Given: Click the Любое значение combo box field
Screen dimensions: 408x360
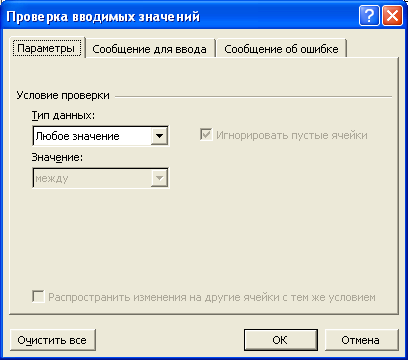Looking at the screenshot, I should tap(101, 136).
